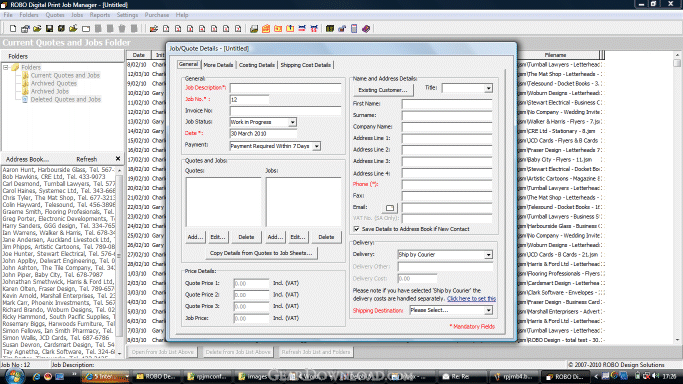Image resolution: width=683 pixels, height=384 pixels.
Task: Open the Jobs menu
Action: [77, 15]
